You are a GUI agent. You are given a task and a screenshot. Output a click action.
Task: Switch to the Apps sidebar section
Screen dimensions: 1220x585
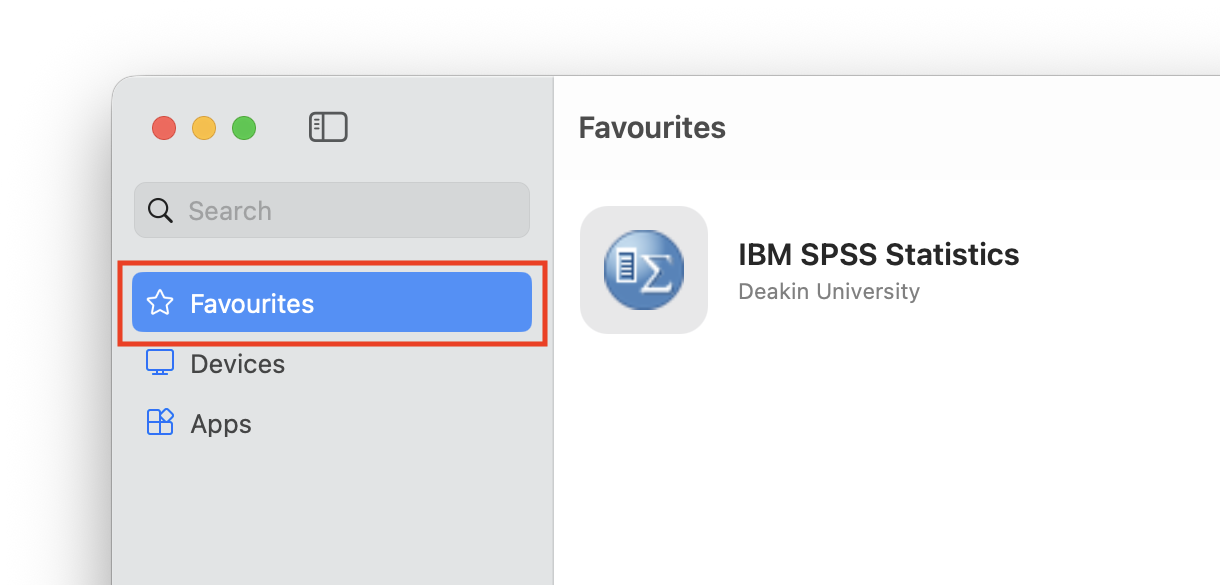click(221, 424)
